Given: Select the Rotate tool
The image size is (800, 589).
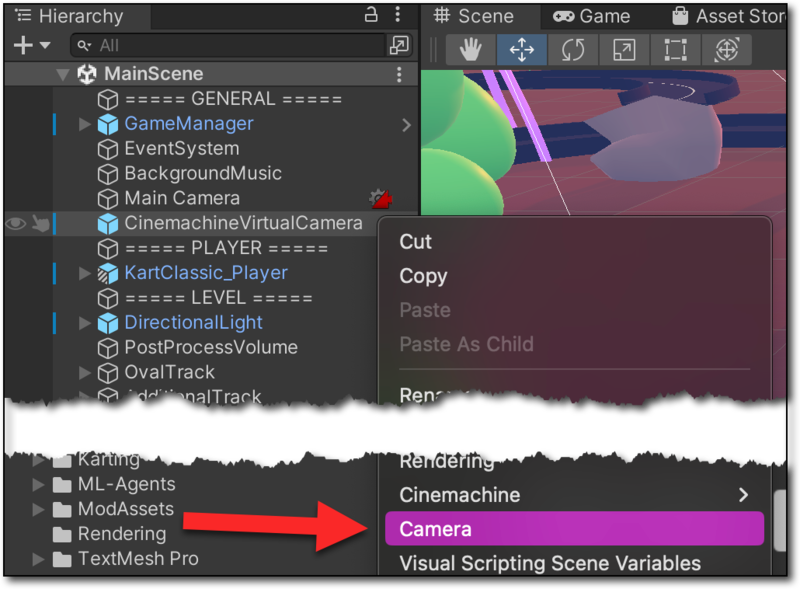Looking at the screenshot, I should point(573,50).
